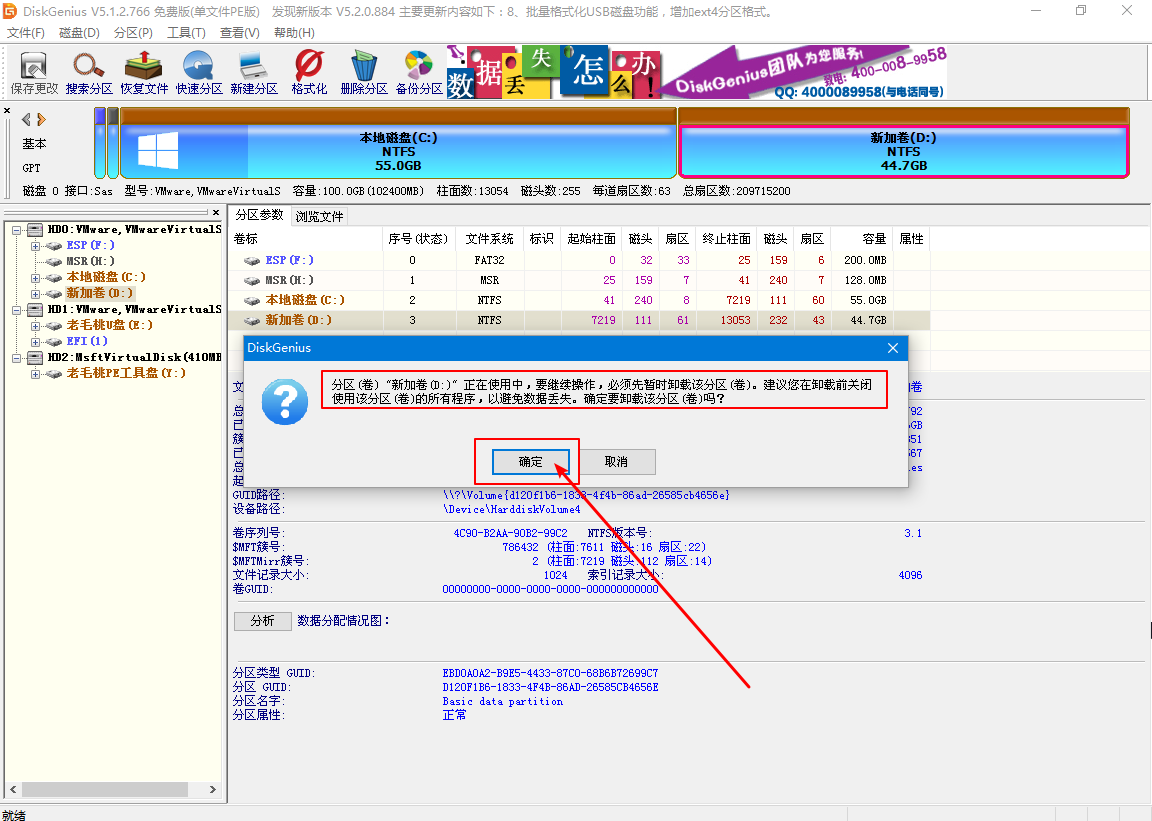The image size is (1152, 821).
Task: Click the drive icon beside 老毛桃PE工具盘 (Y:)
Action: 53,374
